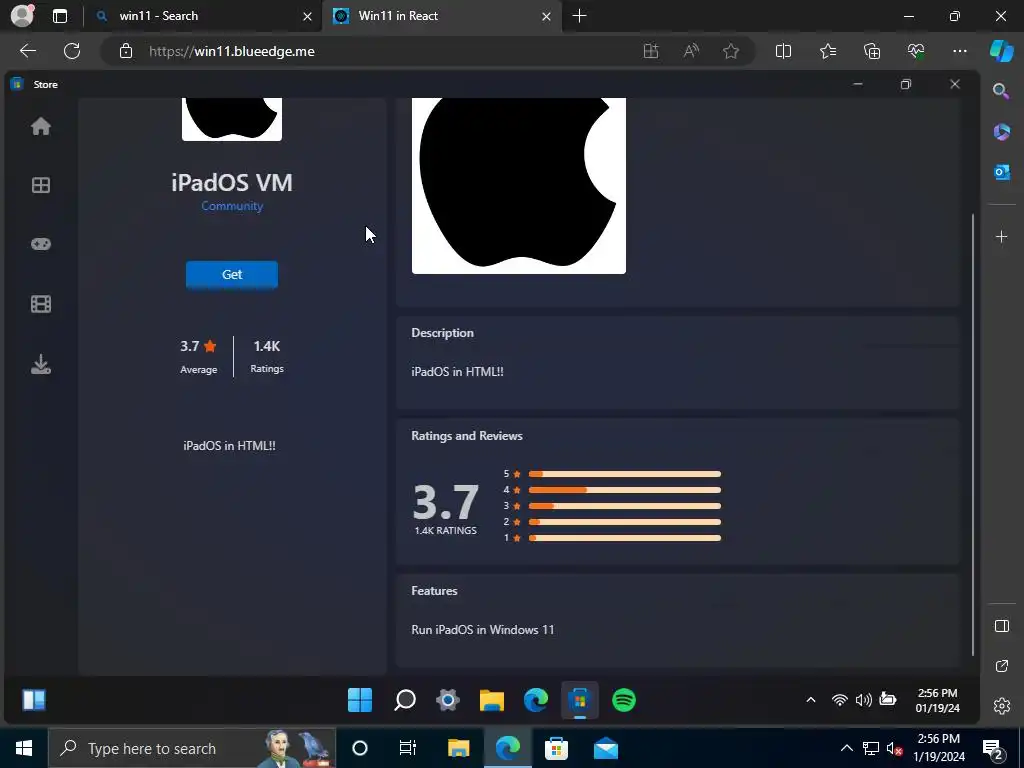Open the apps available icon in address bar
Viewport: 1024px width, 768px height.
(x=650, y=51)
